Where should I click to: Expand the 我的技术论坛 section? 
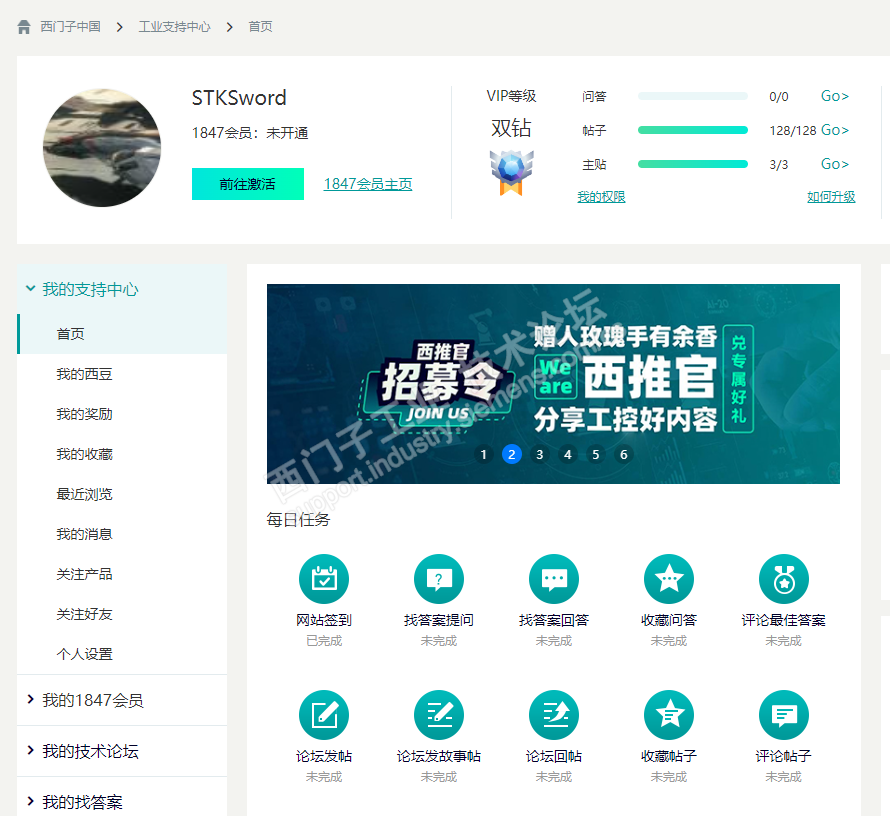click(122, 751)
